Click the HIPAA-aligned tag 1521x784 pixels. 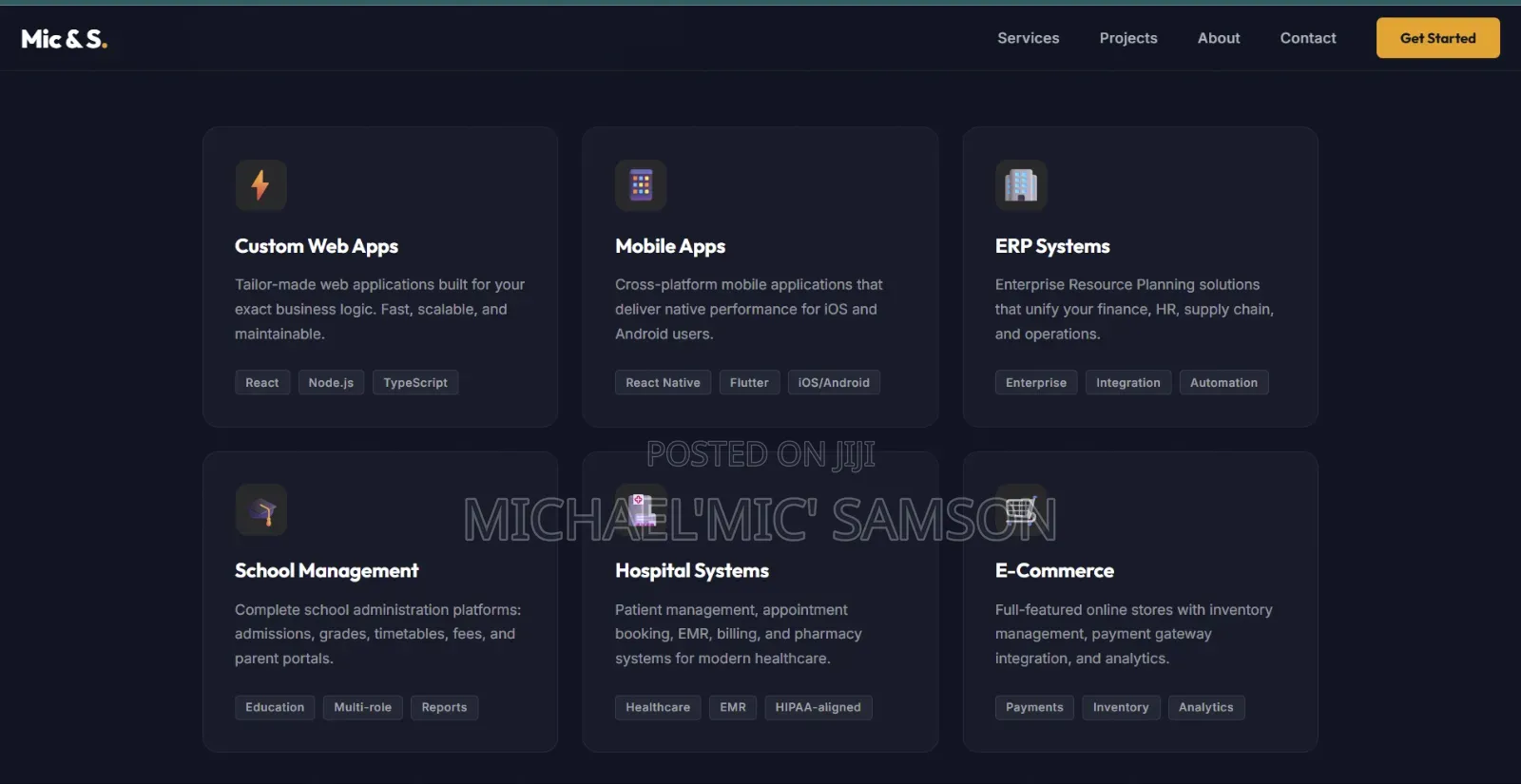818,708
